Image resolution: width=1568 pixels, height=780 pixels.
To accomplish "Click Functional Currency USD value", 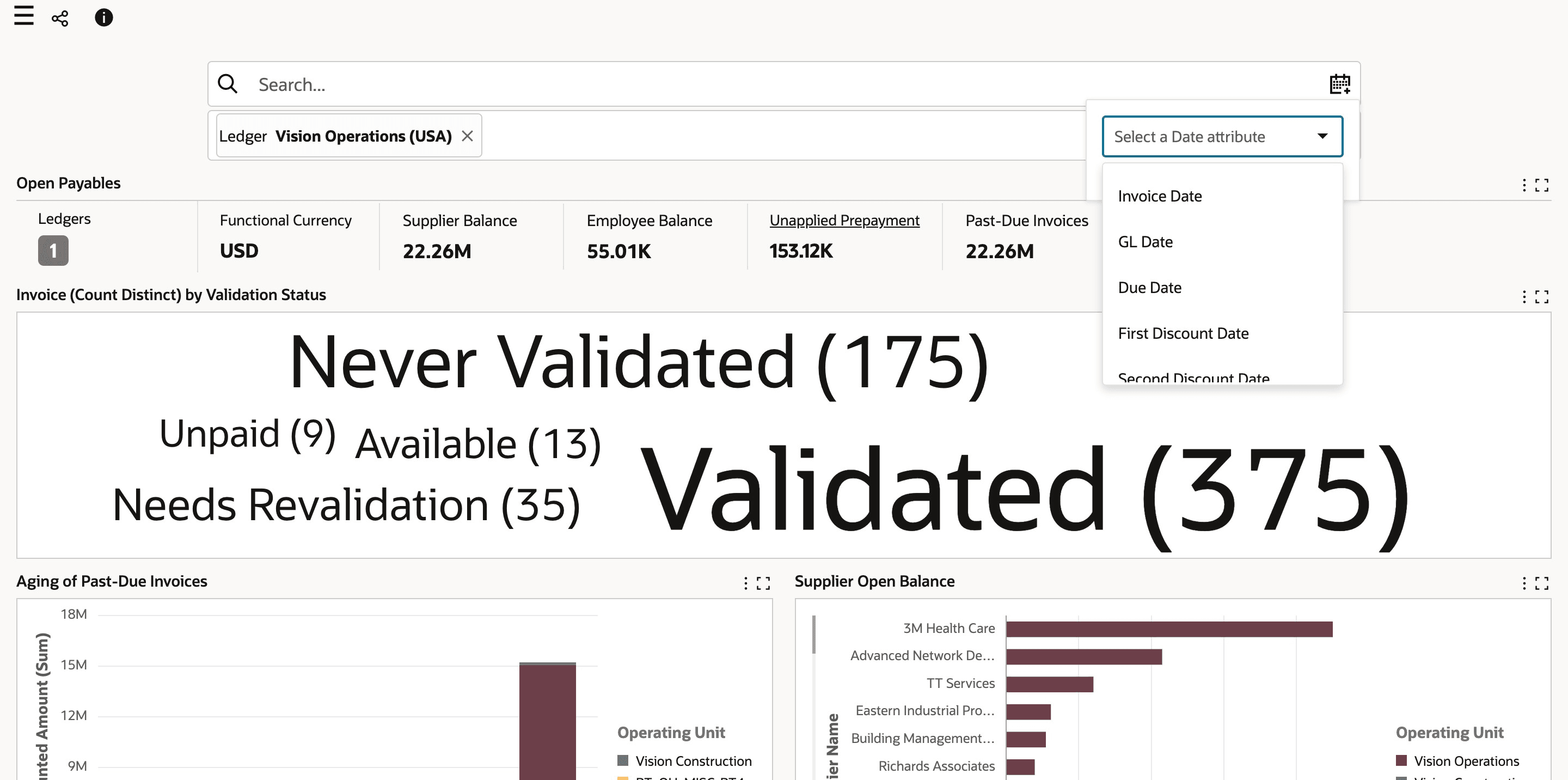I will [x=239, y=251].
